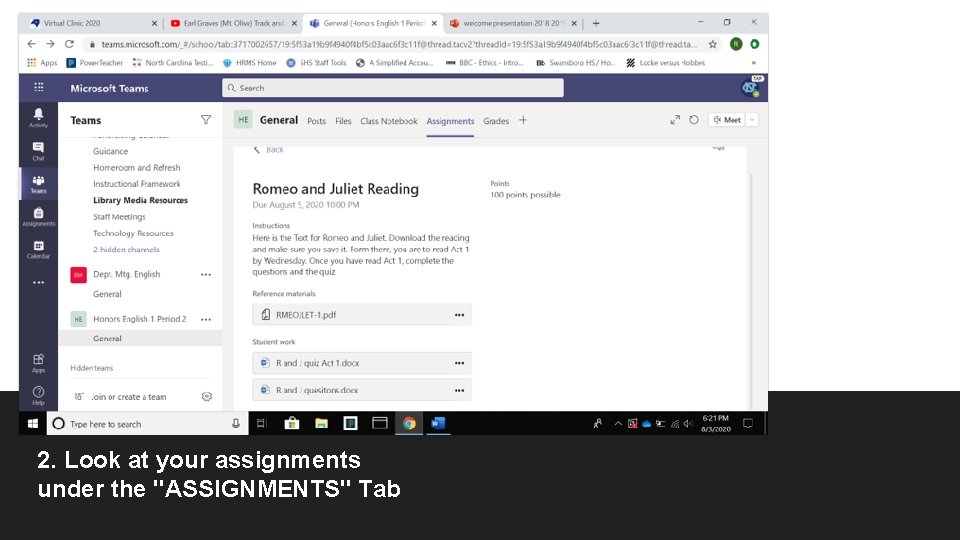
Task: Open more options for RMEOJLET-1.pdf
Action: tap(459, 315)
